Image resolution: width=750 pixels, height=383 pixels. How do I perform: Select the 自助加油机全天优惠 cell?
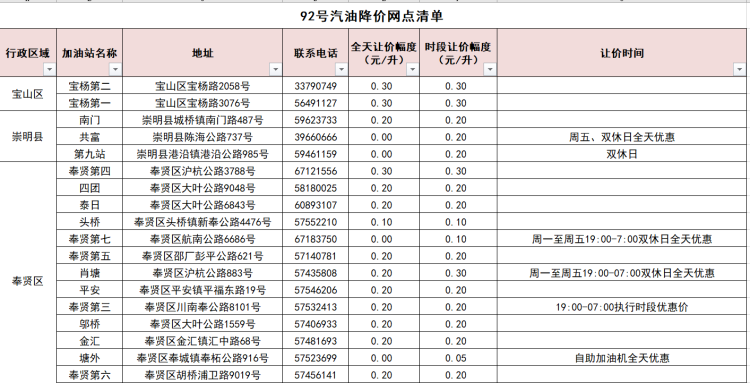622,358
